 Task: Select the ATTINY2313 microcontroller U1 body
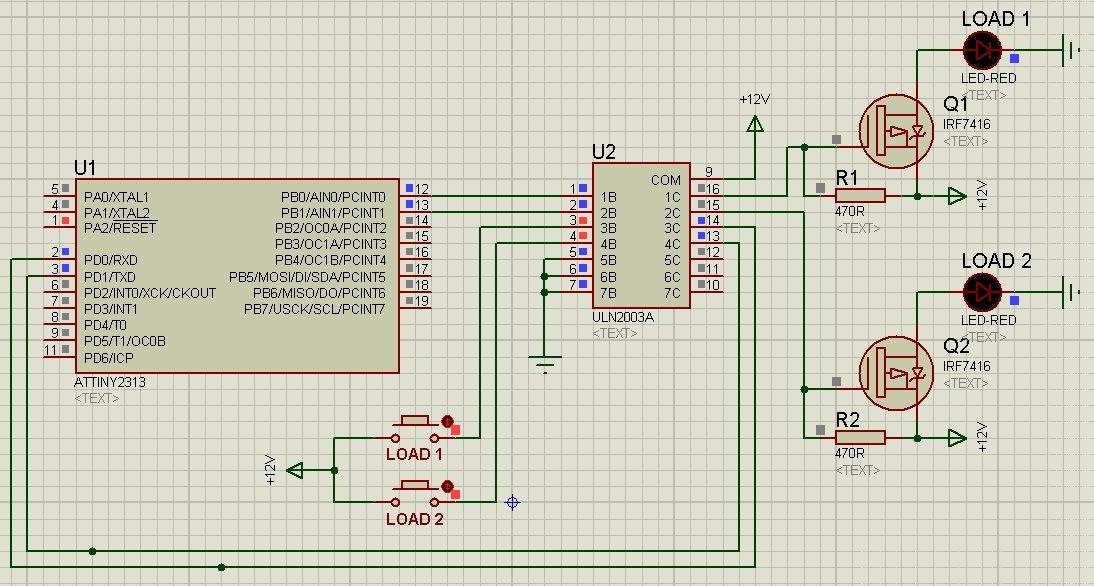(x=237, y=276)
